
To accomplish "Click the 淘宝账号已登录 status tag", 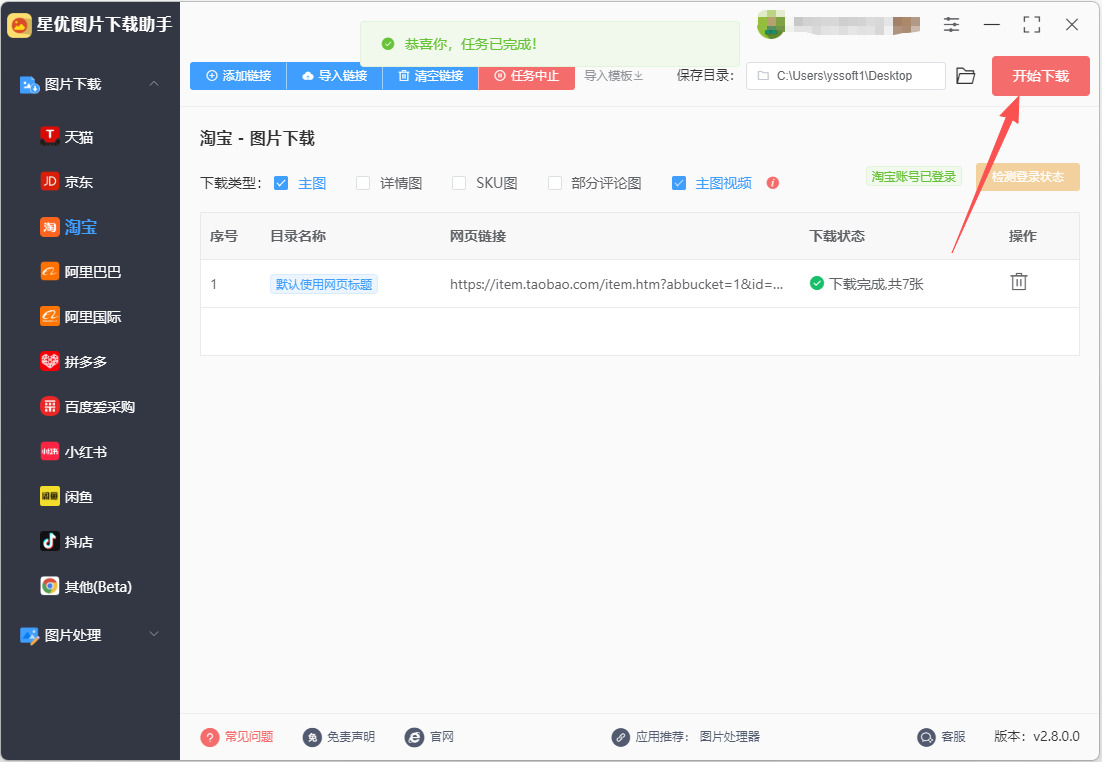I will (x=914, y=176).
